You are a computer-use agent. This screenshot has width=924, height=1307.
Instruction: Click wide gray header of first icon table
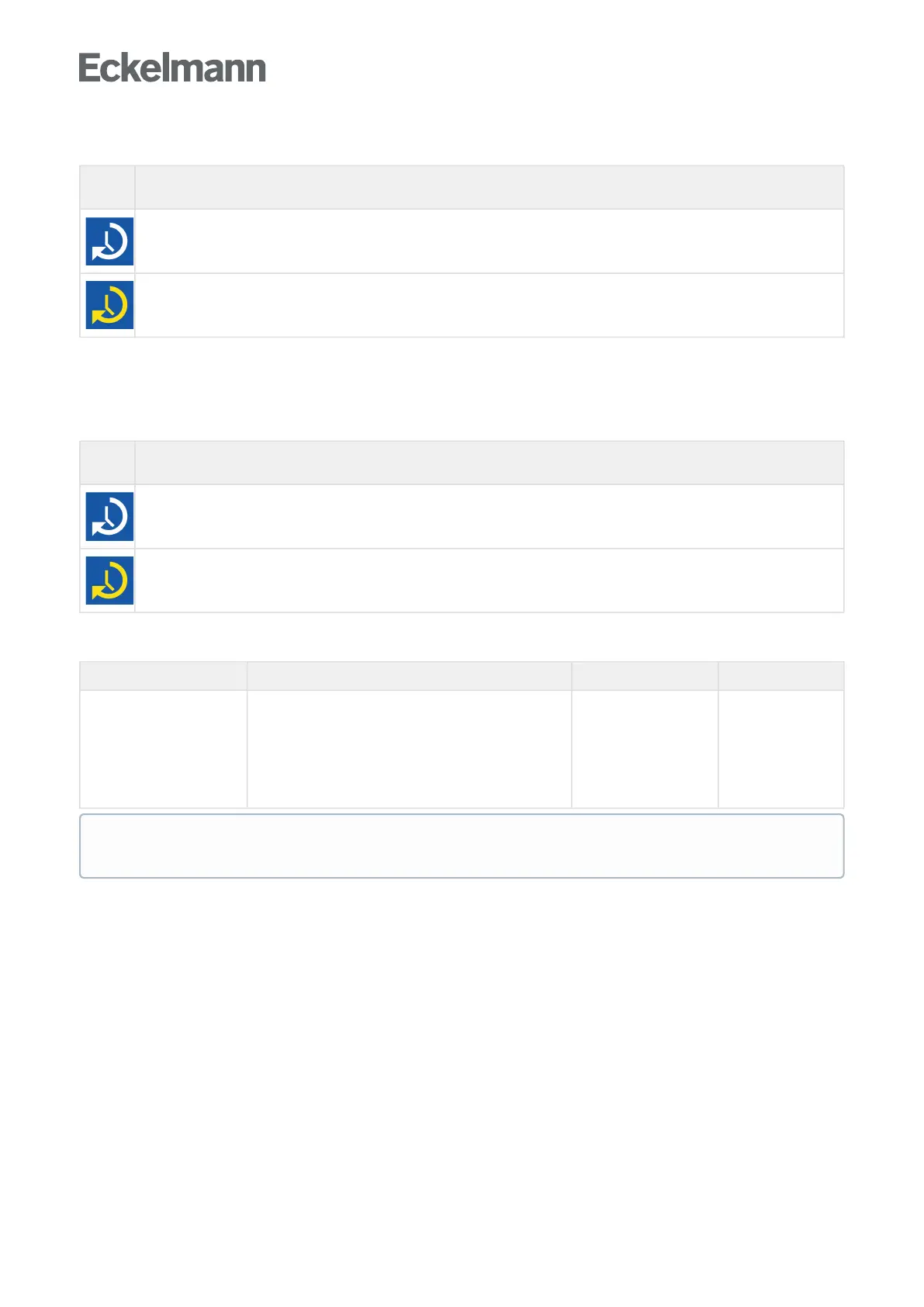(490, 187)
